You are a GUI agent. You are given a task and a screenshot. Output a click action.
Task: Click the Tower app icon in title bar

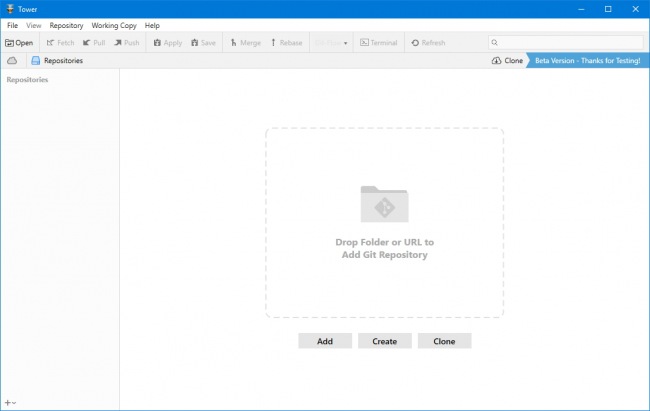10,9
